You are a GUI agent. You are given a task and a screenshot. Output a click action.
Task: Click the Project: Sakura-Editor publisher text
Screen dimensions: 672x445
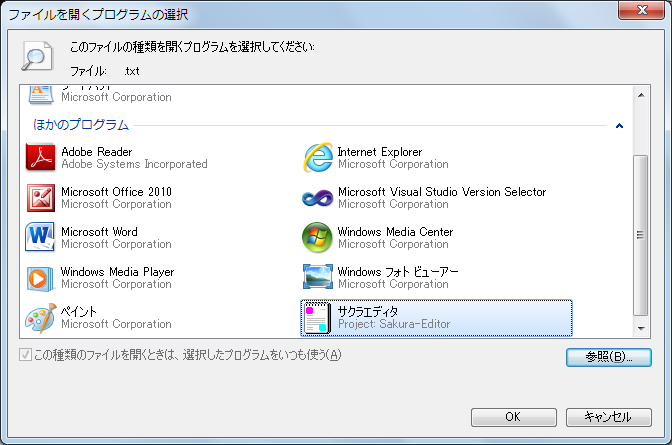click(394, 324)
